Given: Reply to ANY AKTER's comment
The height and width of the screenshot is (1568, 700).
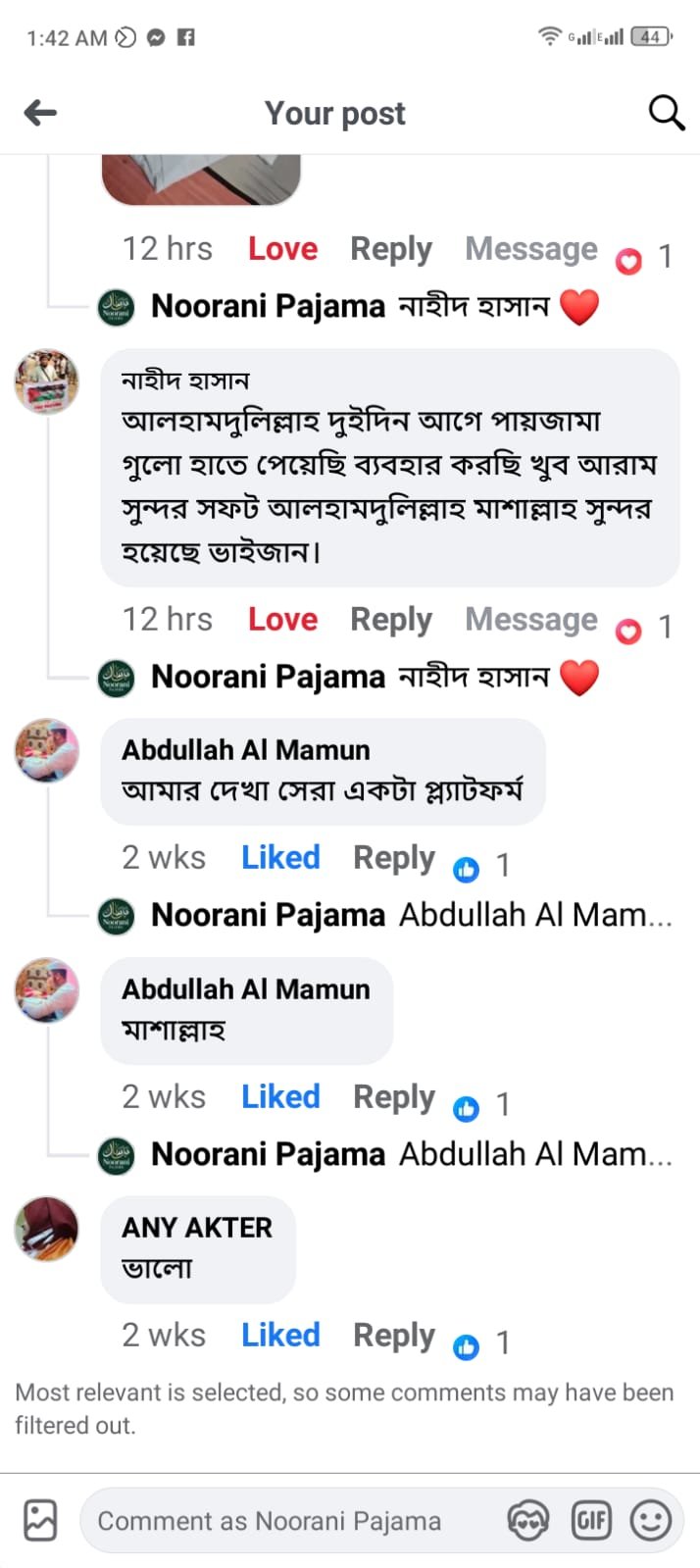Looking at the screenshot, I should pyautogui.click(x=393, y=1335).
